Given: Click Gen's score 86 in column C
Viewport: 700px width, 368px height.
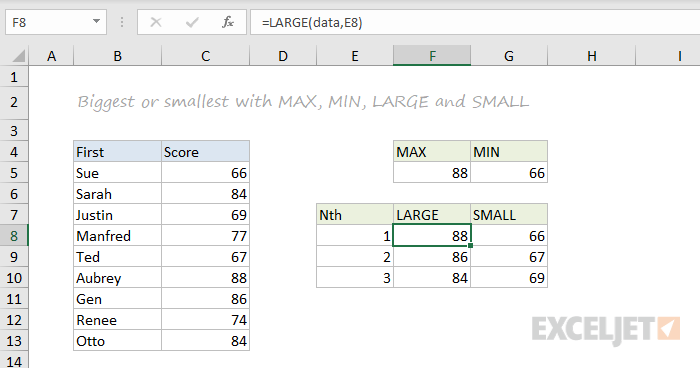Looking at the screenshot, I should click(205, 299).
